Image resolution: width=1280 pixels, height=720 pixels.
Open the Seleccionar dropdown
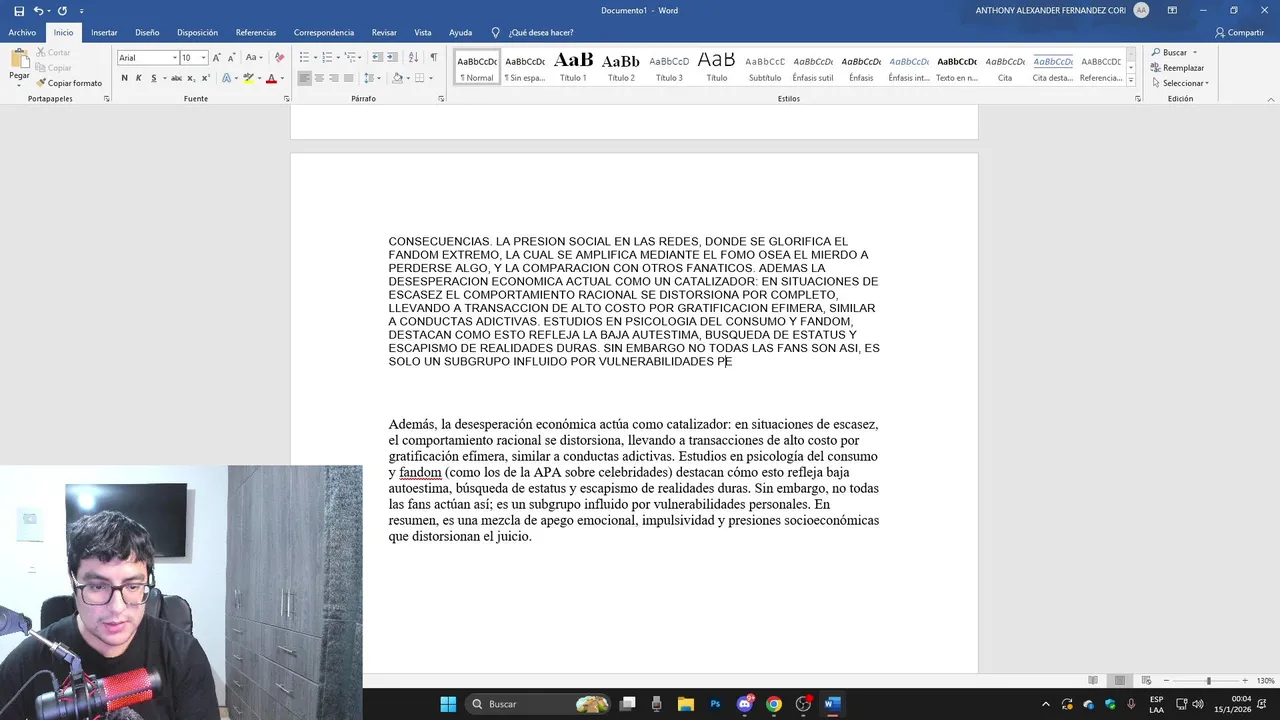point(1180,83)
